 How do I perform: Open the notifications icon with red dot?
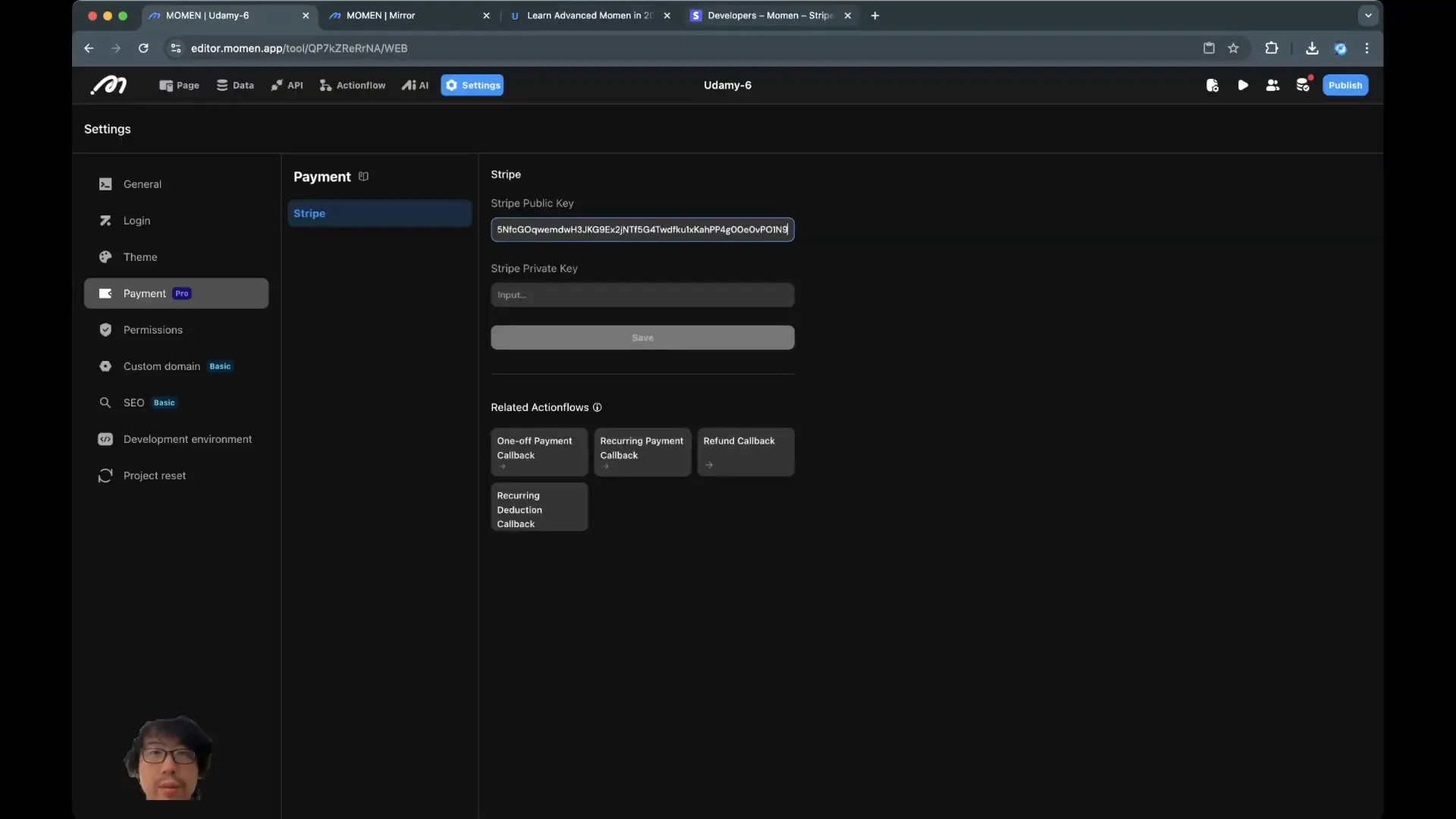tap(1304, 85)
